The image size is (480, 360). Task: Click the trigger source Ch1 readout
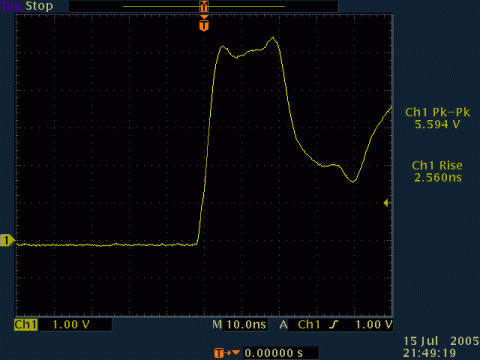point(309,324)
